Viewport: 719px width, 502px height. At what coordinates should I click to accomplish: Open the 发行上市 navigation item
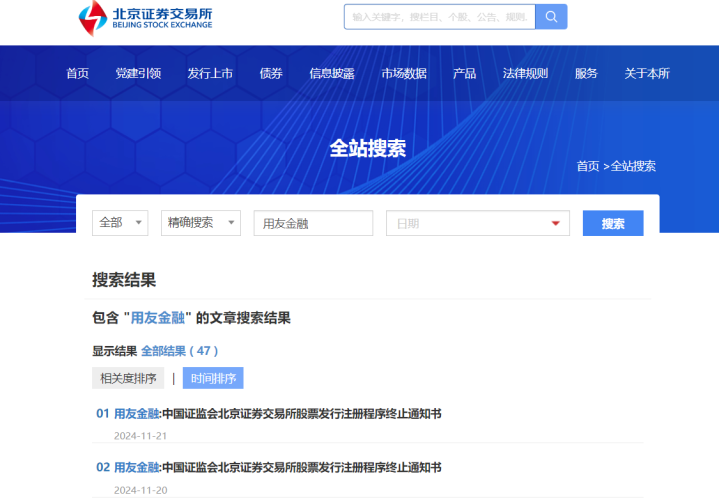(210, 73)
